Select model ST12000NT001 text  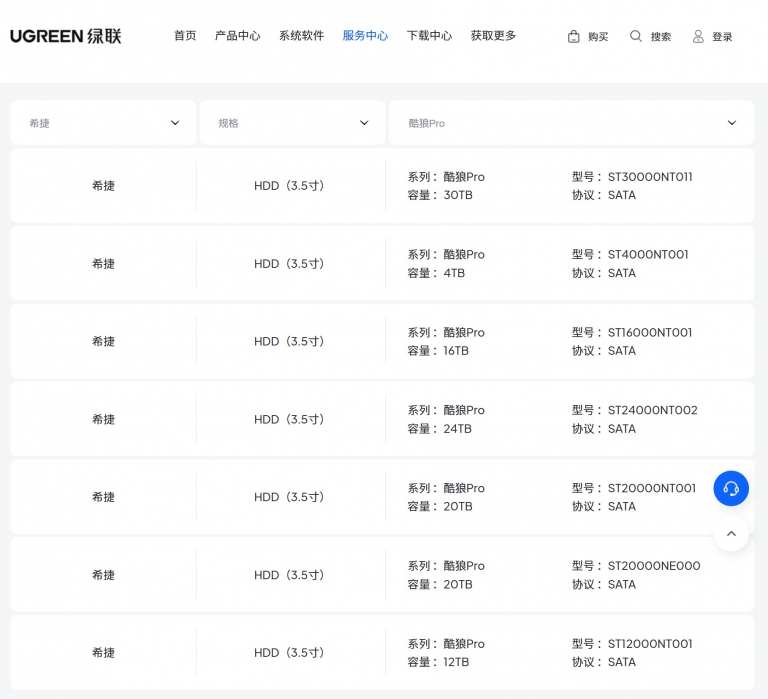click(x=650, y=644)
